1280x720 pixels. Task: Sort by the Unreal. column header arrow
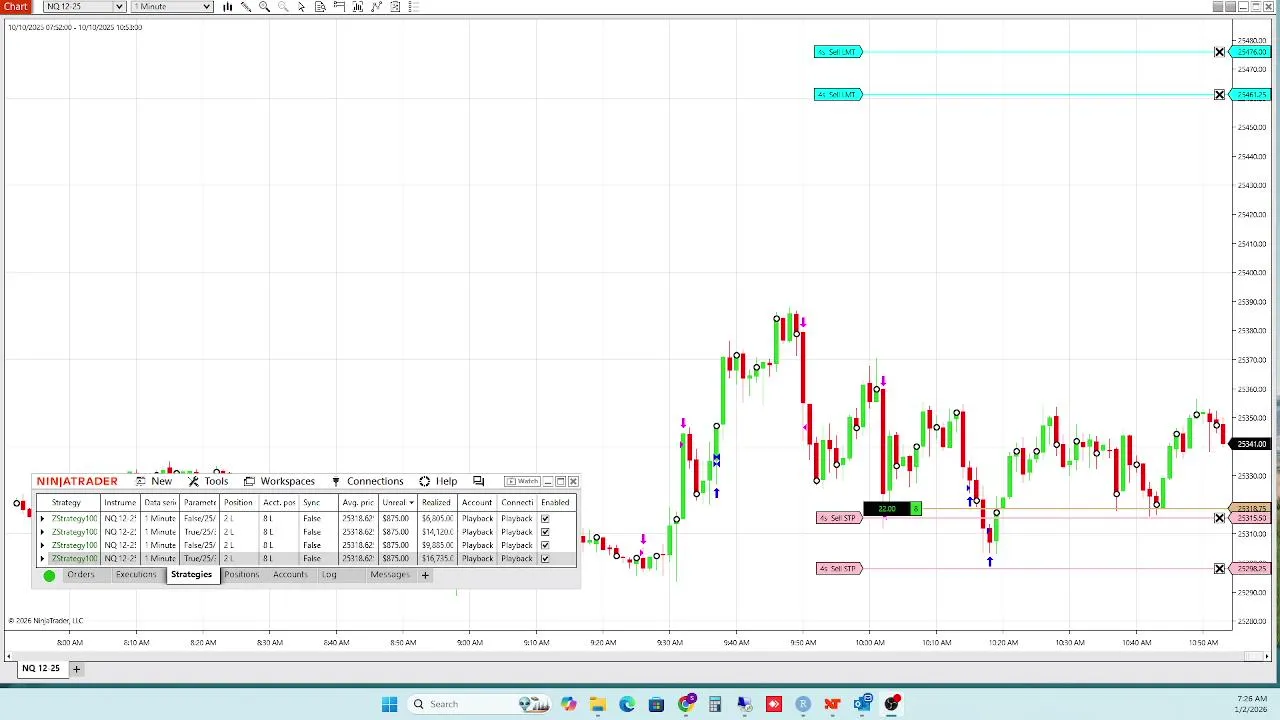pos(411,503)
